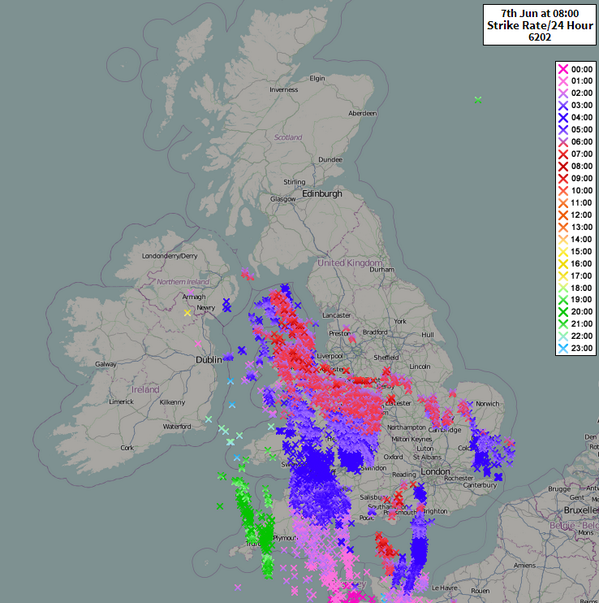Screen dimensions: 599x603
Task: Click the 19:00 legend cross marker
Action: pyautogui.click(x=563, y=300)
